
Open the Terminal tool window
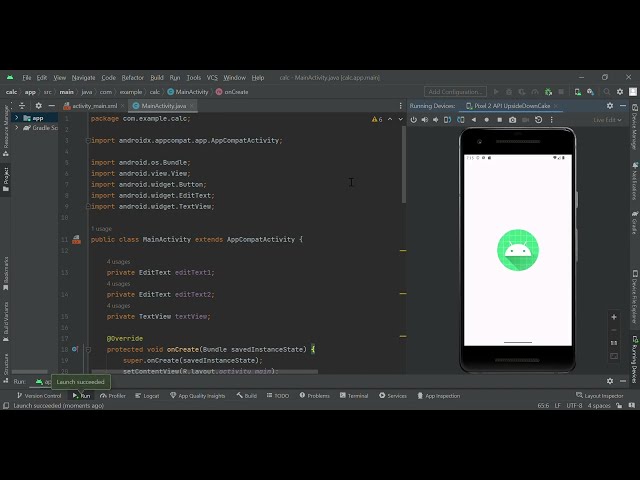coord(354,396)
